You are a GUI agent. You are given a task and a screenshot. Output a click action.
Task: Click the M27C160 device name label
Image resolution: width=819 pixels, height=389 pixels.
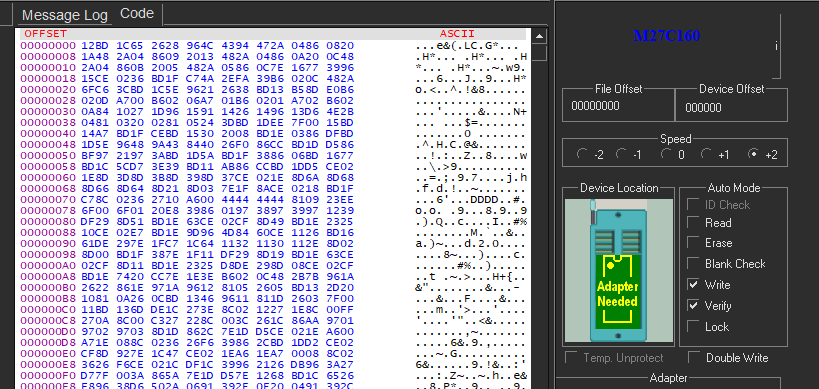(666, 36)
